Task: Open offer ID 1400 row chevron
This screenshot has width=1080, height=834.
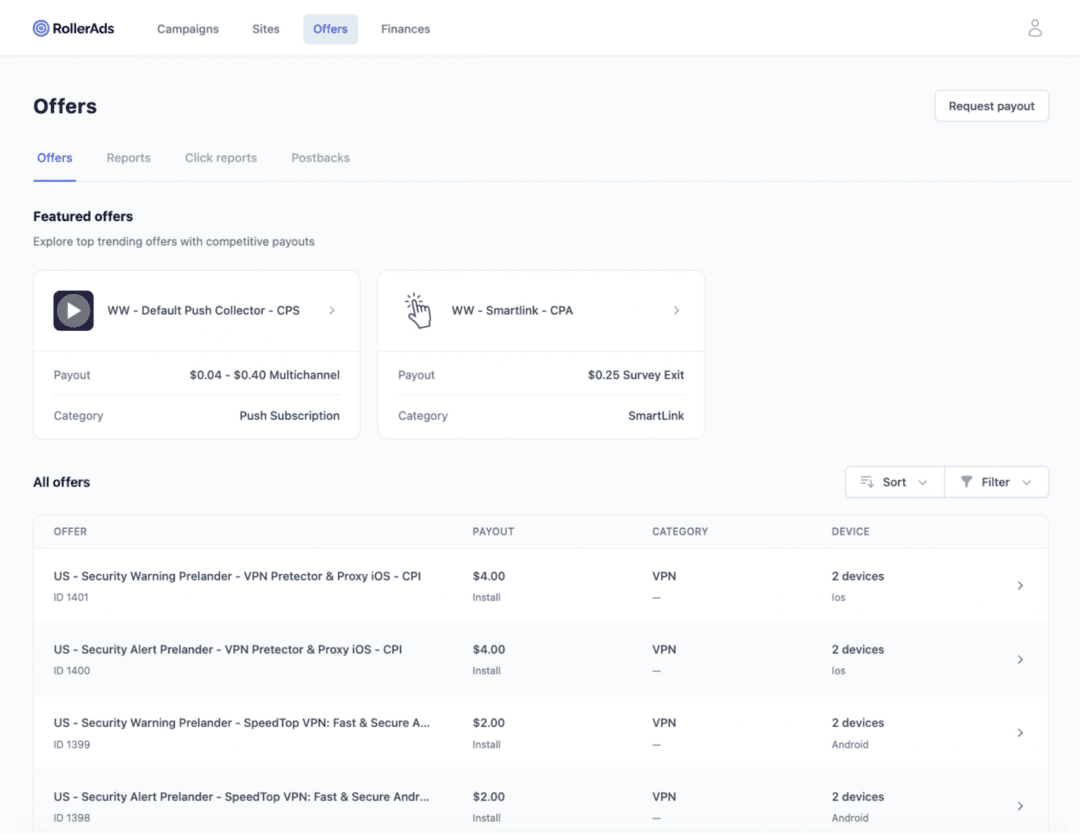Action: click(x=1020, y=659)
